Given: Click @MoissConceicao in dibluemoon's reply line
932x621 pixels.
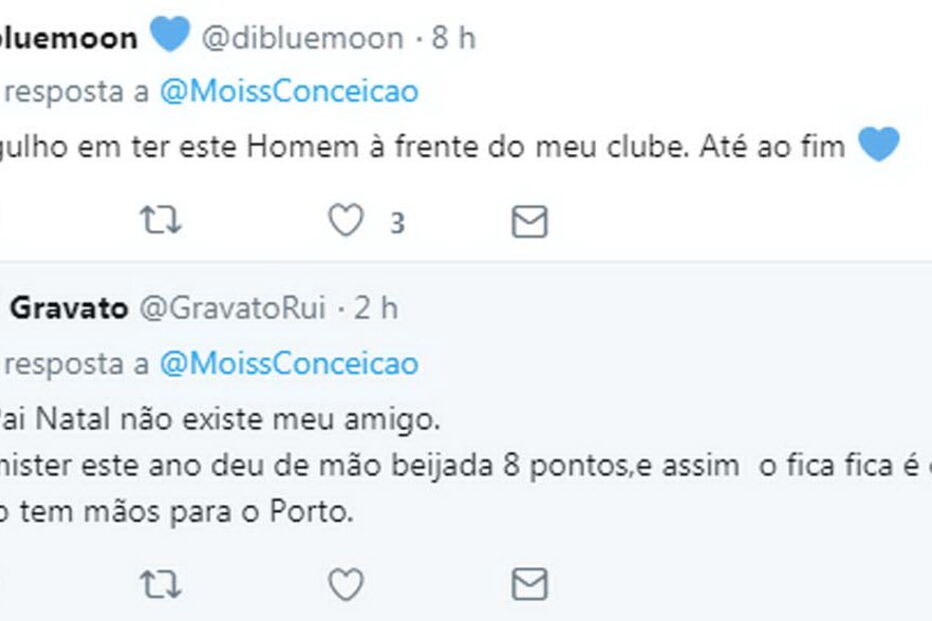Looking at the screenshot, I should tap(289, 92).
